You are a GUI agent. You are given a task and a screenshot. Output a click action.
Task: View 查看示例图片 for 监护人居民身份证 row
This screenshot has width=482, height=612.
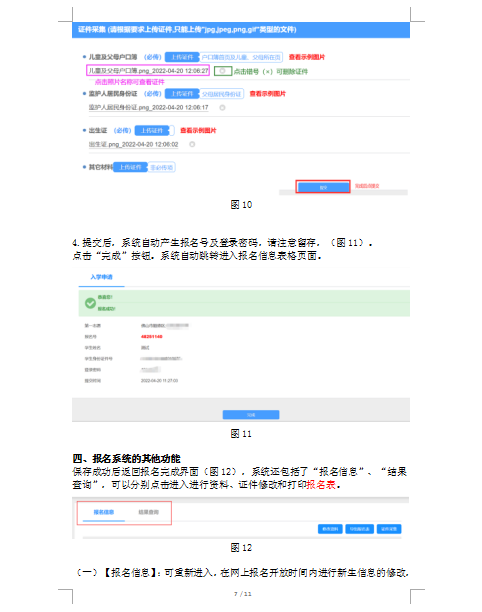(x=268, y=94)
